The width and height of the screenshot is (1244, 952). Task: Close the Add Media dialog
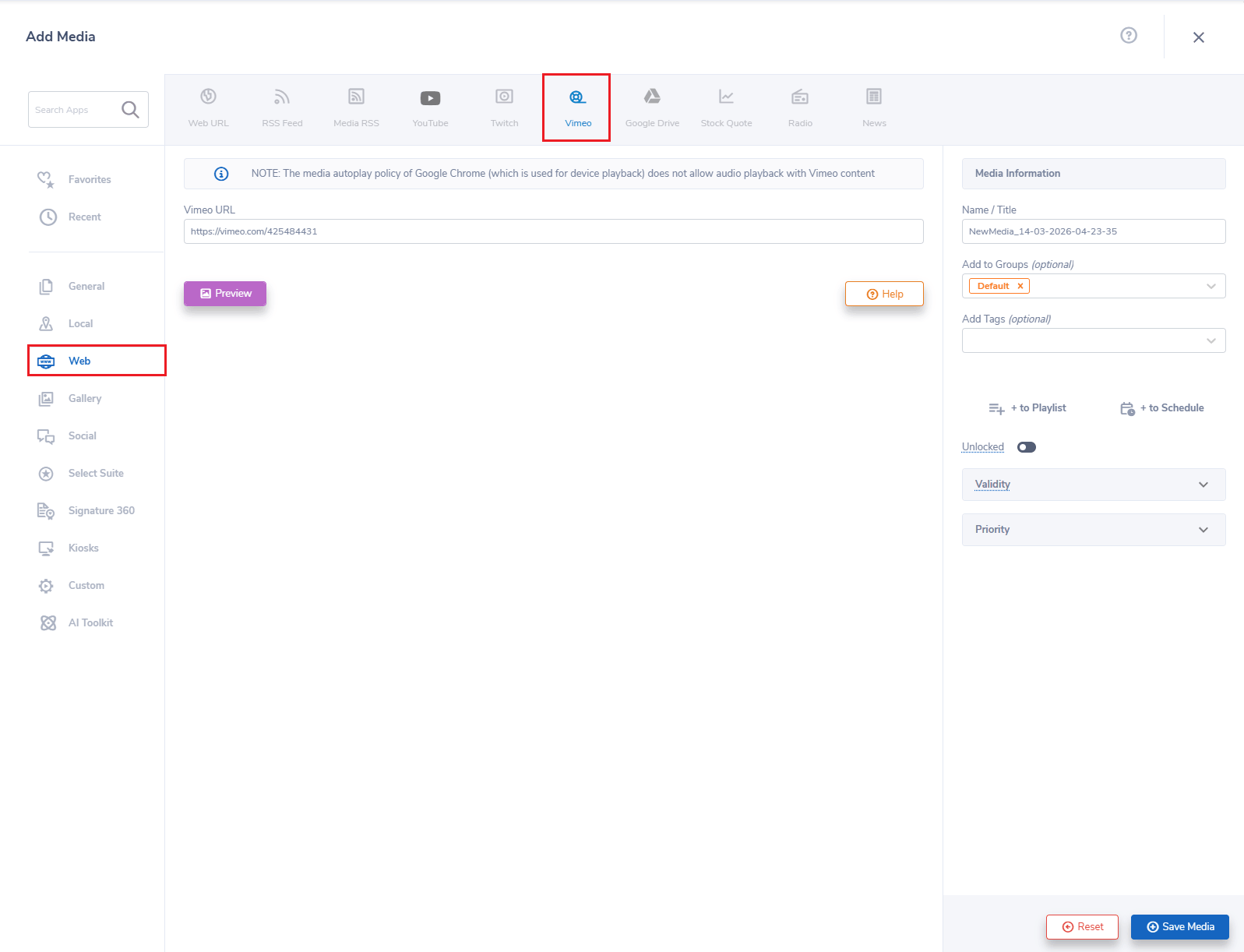1199,37
